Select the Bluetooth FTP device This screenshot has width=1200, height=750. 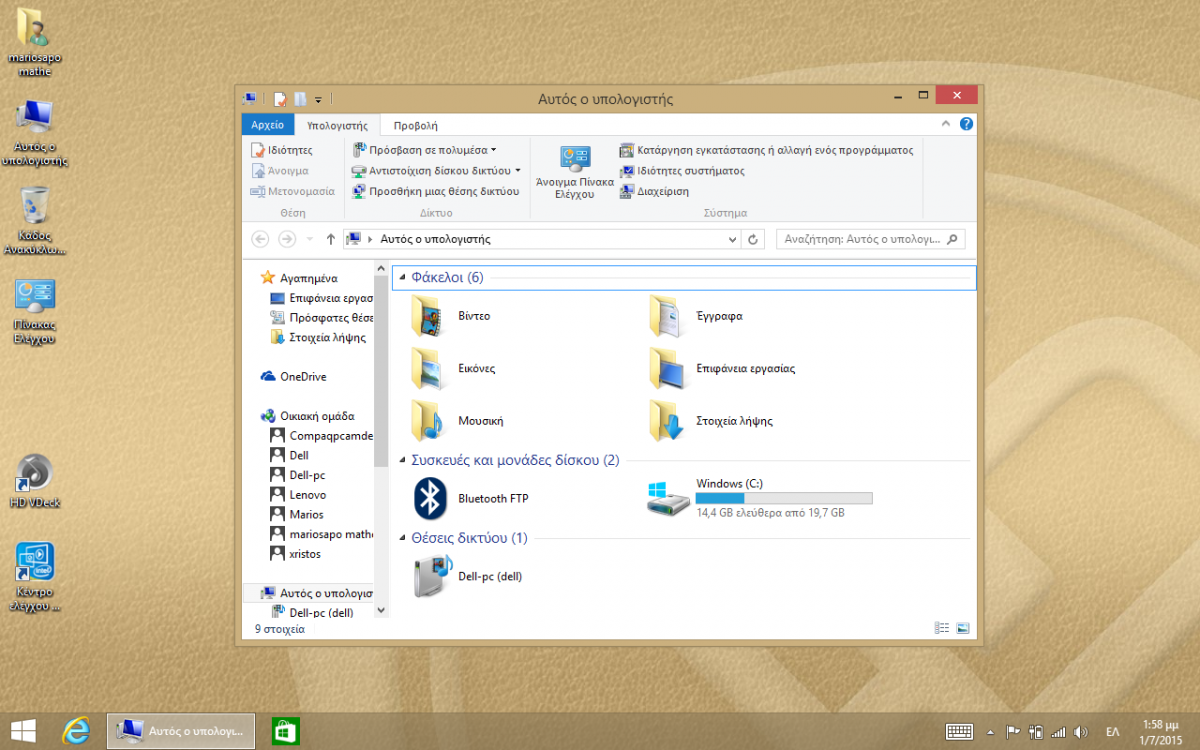431,498
